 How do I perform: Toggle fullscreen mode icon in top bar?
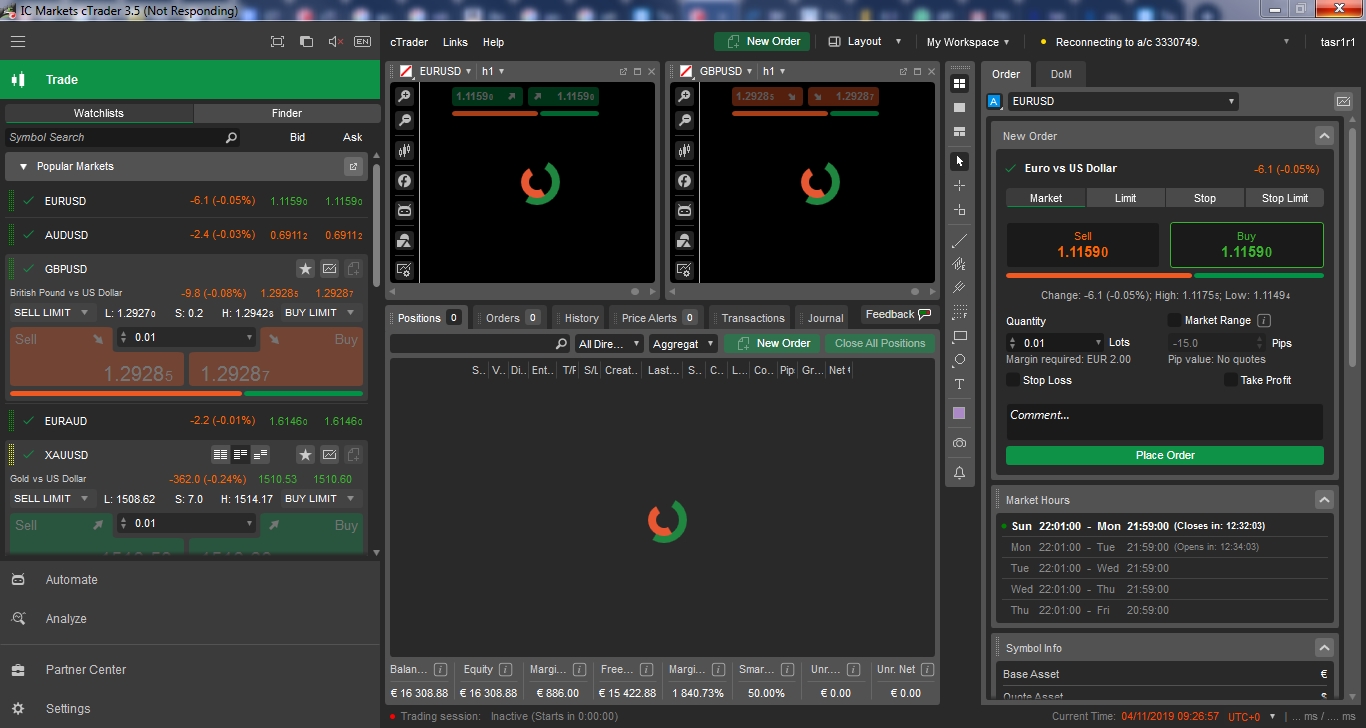[277, 42]
